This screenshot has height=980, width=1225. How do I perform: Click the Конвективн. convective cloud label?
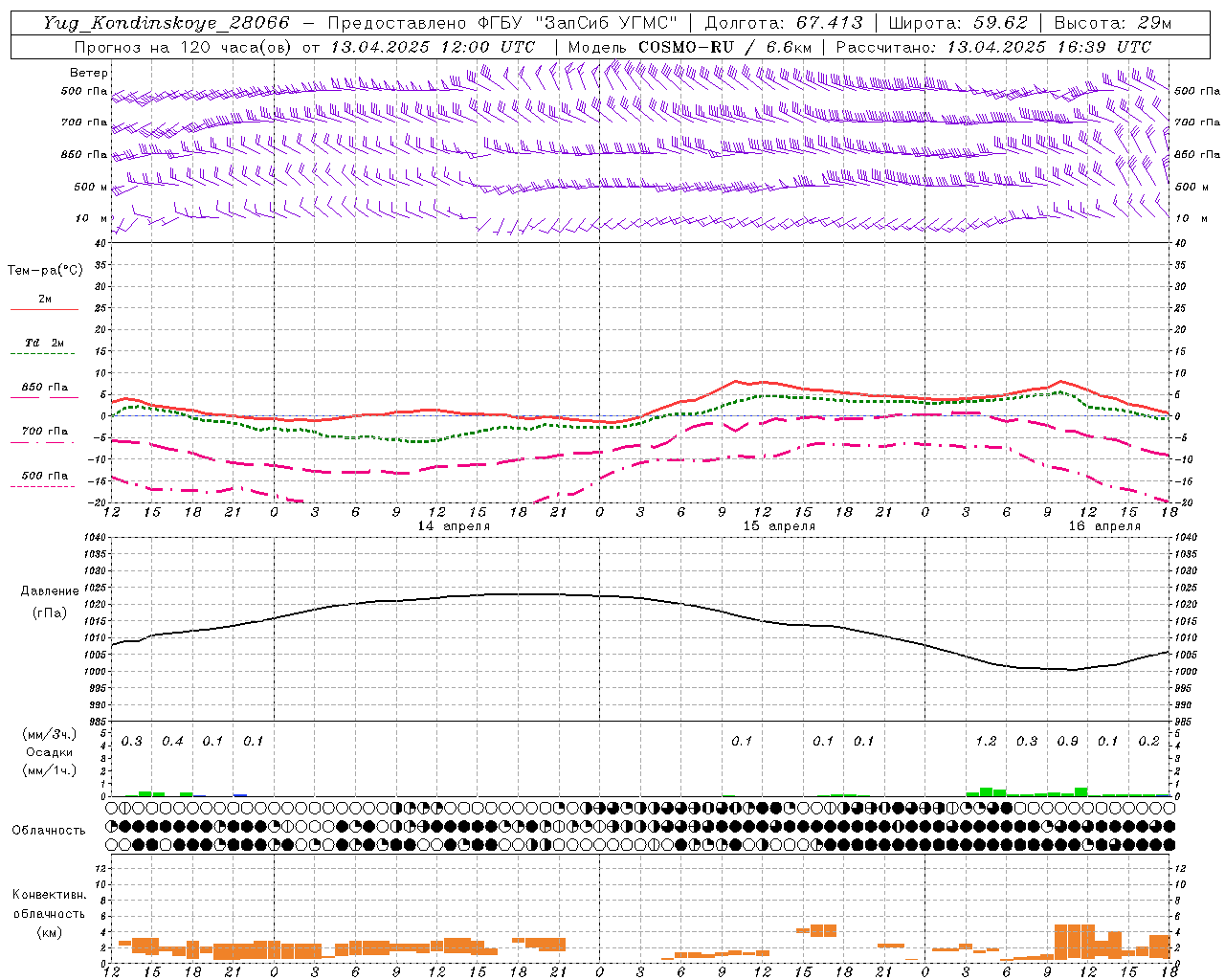[49, 895]
